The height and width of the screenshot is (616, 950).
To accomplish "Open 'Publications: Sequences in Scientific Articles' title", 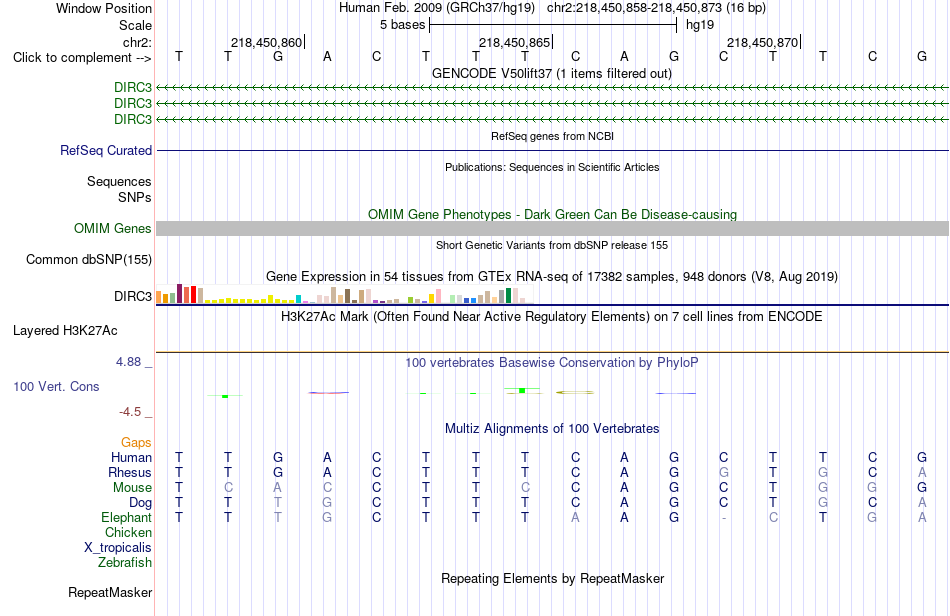I will pyautogui.click(x=552, y=167).
